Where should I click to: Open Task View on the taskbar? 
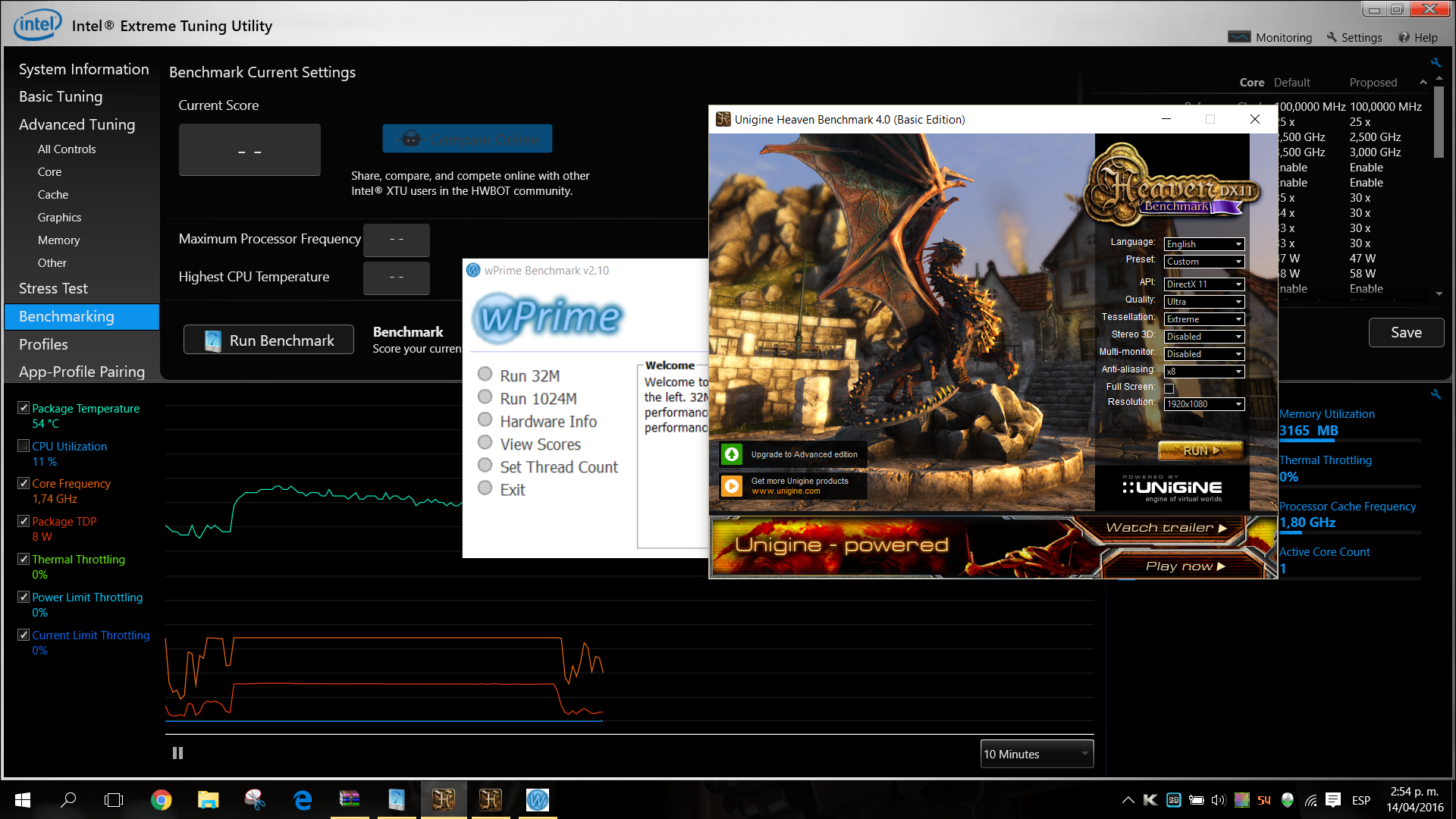(x=114, y=800)
